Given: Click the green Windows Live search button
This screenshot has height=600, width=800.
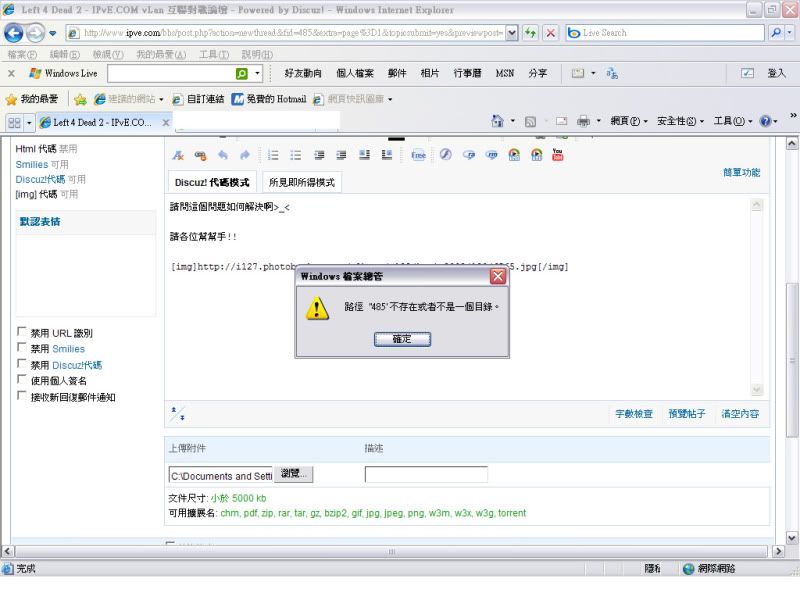Looking at the screenshot, I should click(x=242, y=74).
